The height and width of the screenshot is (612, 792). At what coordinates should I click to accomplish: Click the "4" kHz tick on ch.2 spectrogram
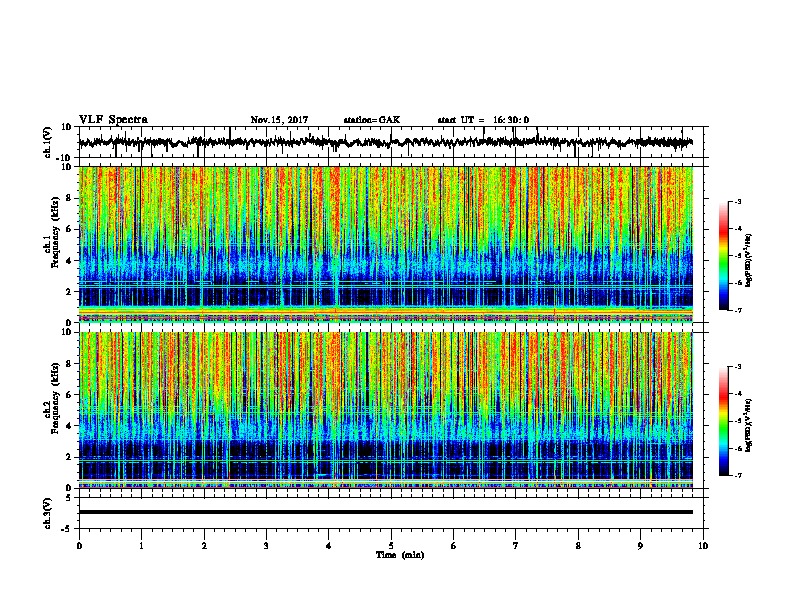coord(70,426)
